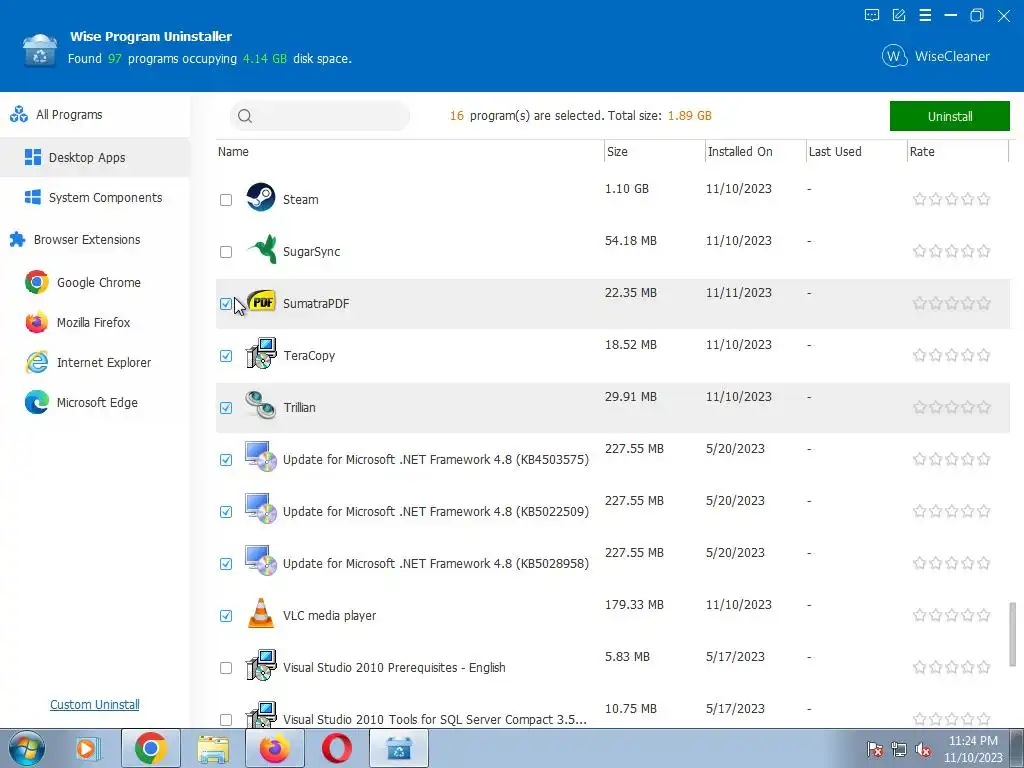Image resolution: width=1024 pixels, height=768 pixels.
Task: Open Chrome from the taskbar
Action: [151, 748]
